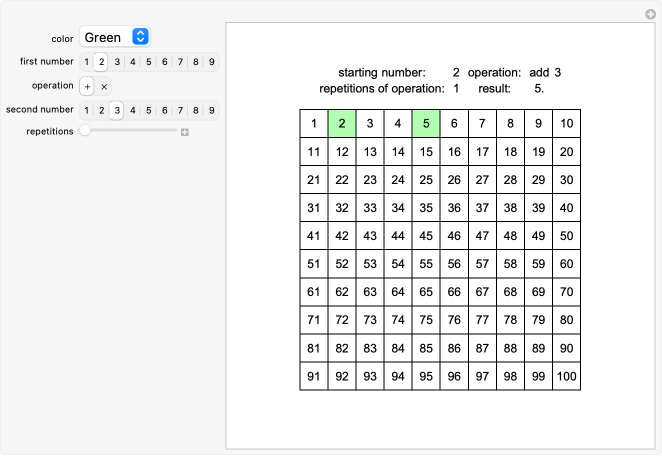Image resolution: width=662 pixels, height=456 pixels.
Task: Set second number to 1
Action: pyautogui.click(x=87, y=111)
